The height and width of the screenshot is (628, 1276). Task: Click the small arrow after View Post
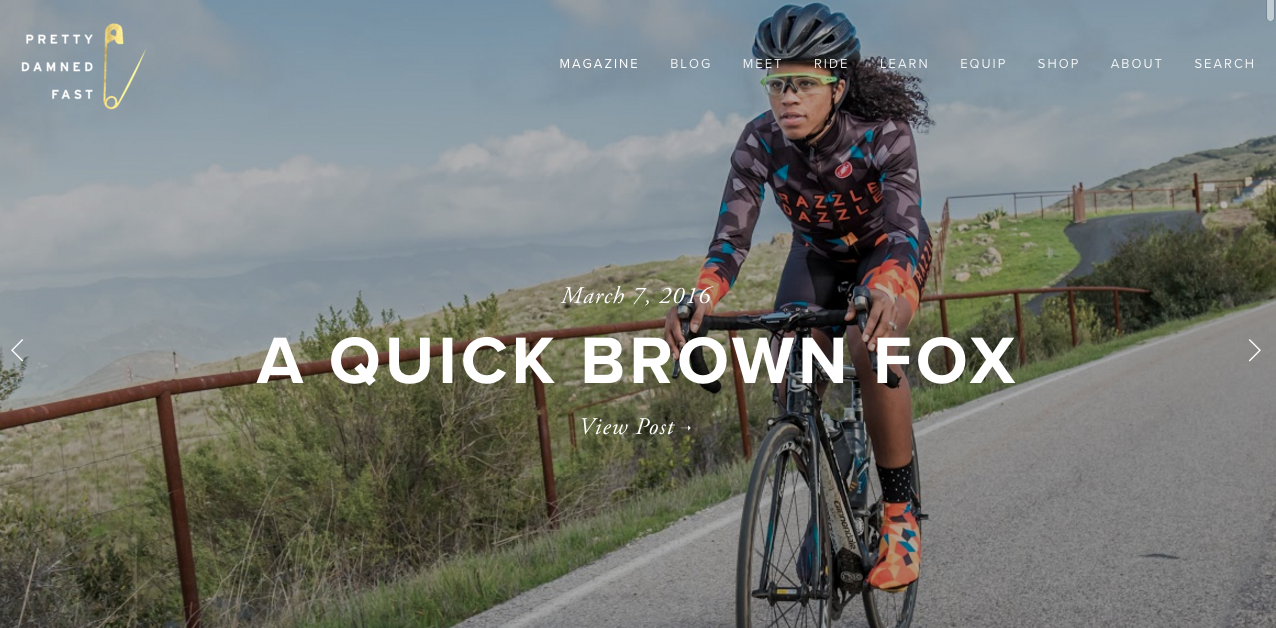[686, 428]
